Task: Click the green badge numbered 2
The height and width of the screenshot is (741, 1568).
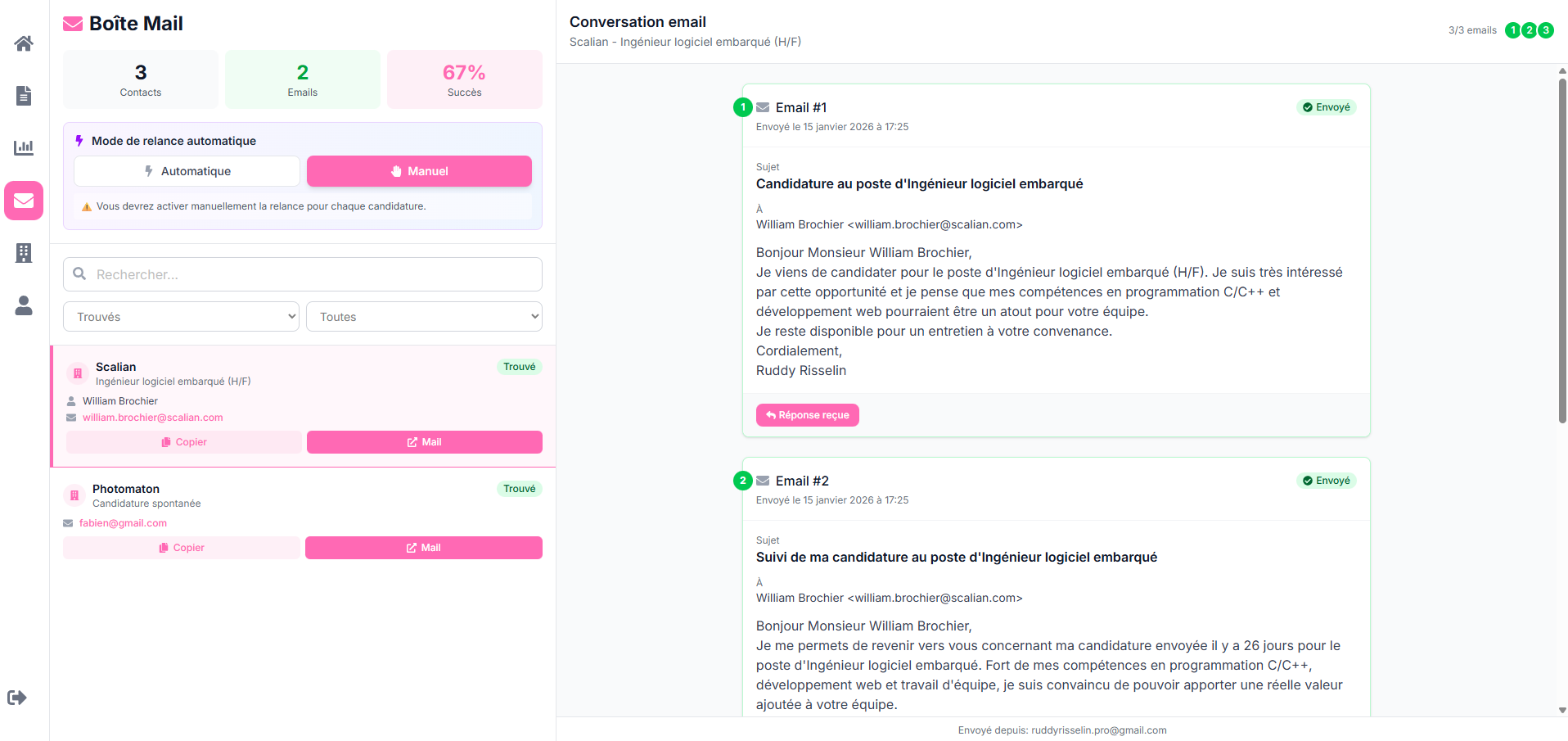Action: (x=1529, y=29)
